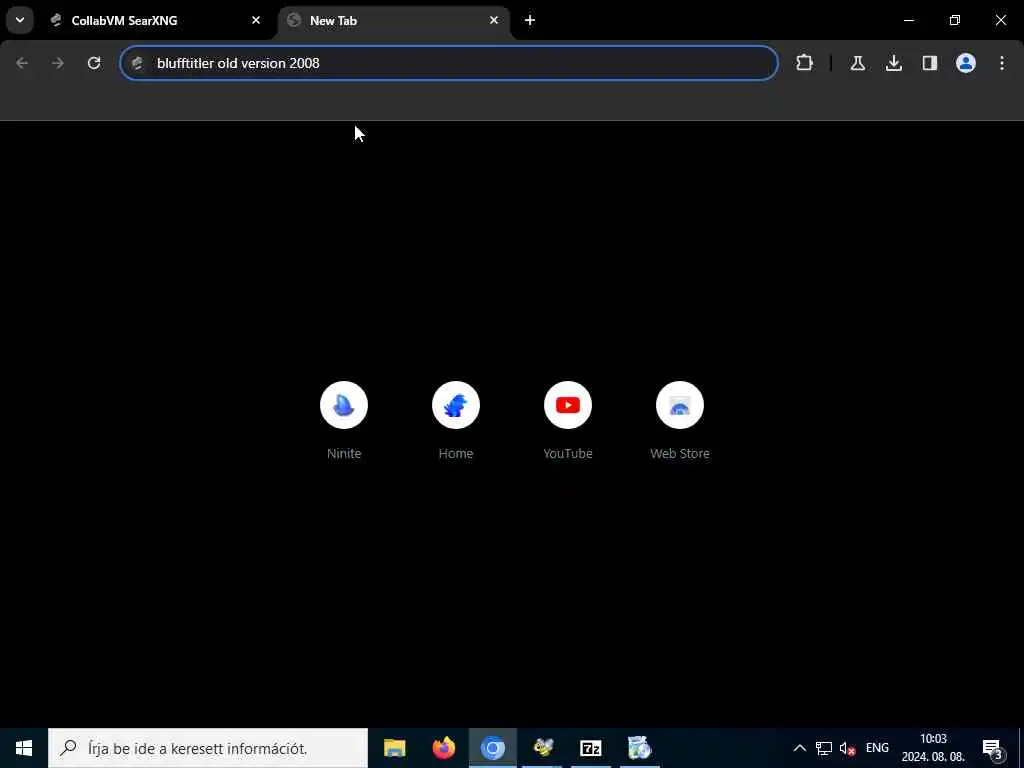Go back to the previous page
1024x768 pixels.
tap(22, 63)
